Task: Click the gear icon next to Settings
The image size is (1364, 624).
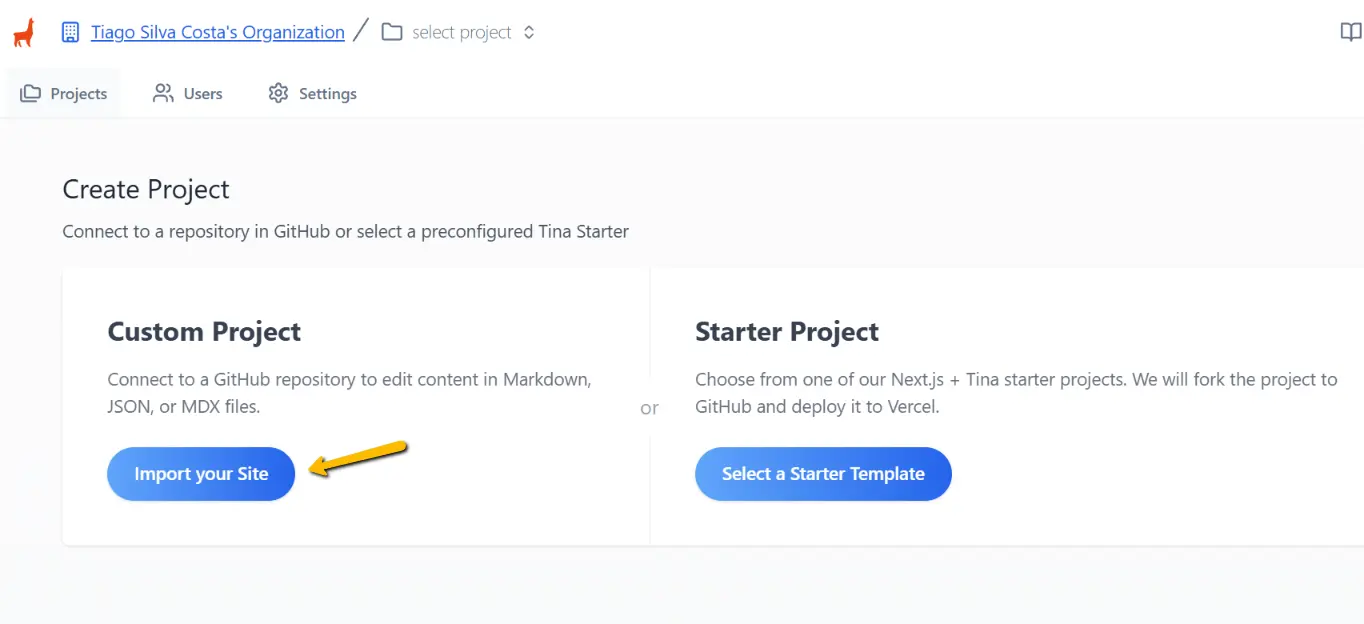Action: pyautogui.click(x=277, y=93)
